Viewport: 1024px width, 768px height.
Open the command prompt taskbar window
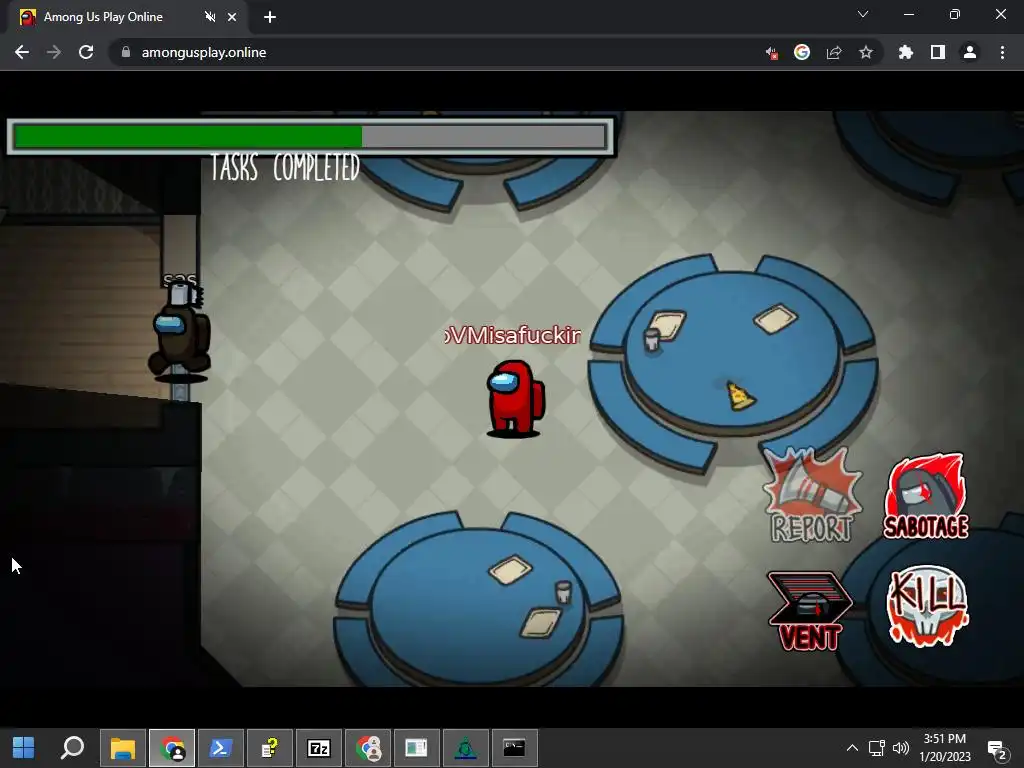coord(515,748)
